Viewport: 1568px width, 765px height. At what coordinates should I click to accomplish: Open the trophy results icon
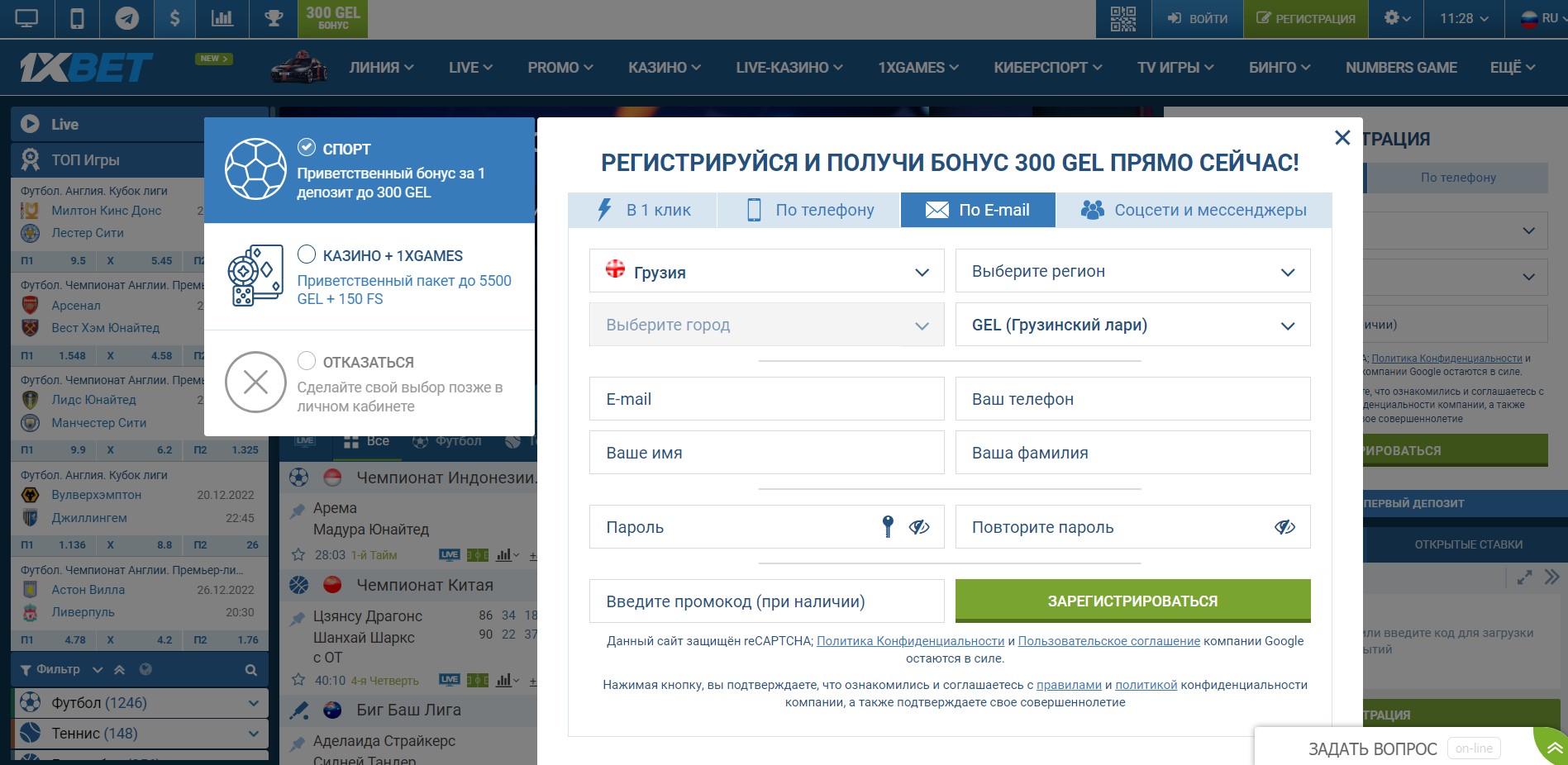pyautogui.click(x=274, y=18)
